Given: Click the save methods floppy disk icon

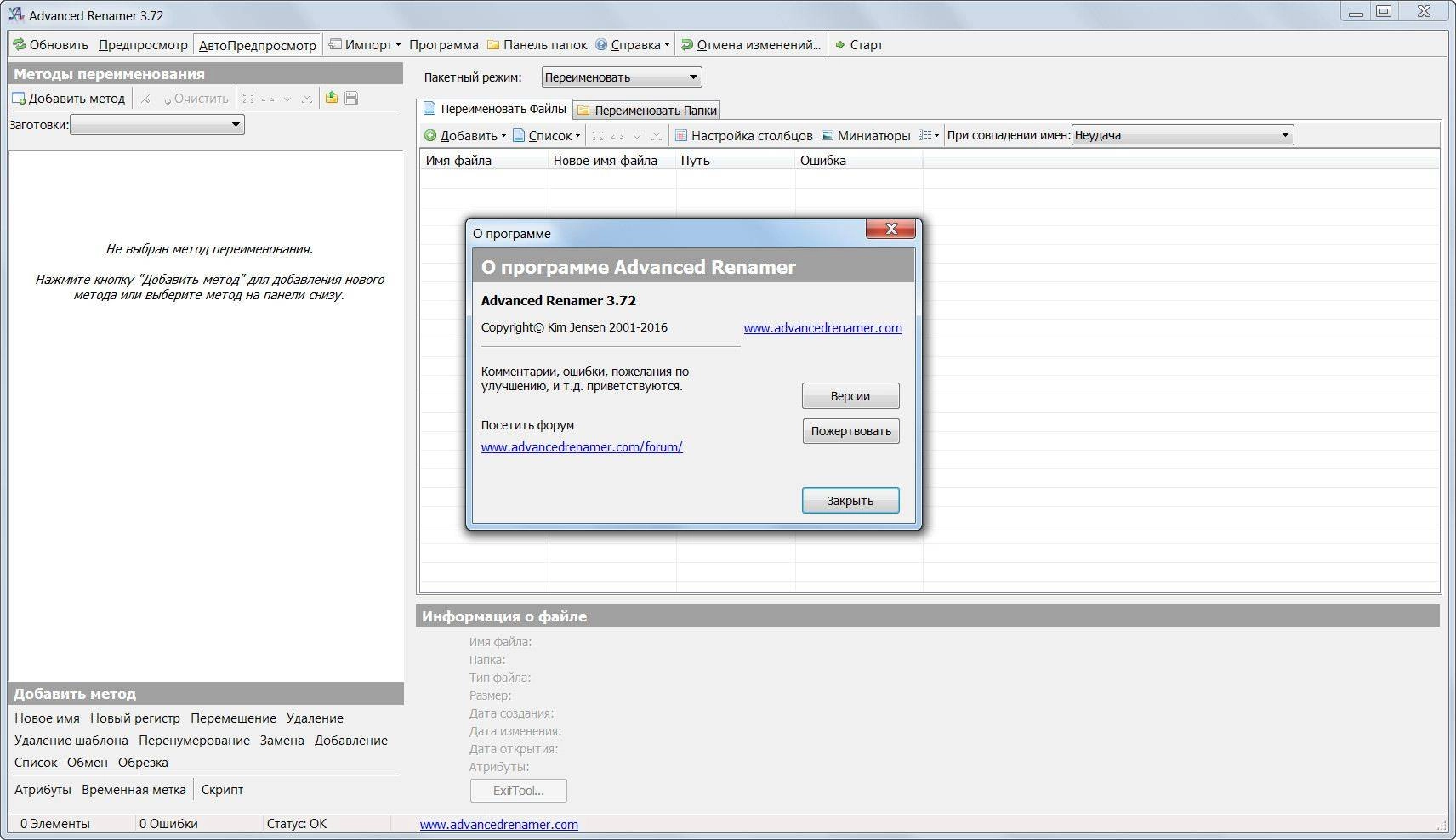Looking at the screenshot, I should (351, 98).
